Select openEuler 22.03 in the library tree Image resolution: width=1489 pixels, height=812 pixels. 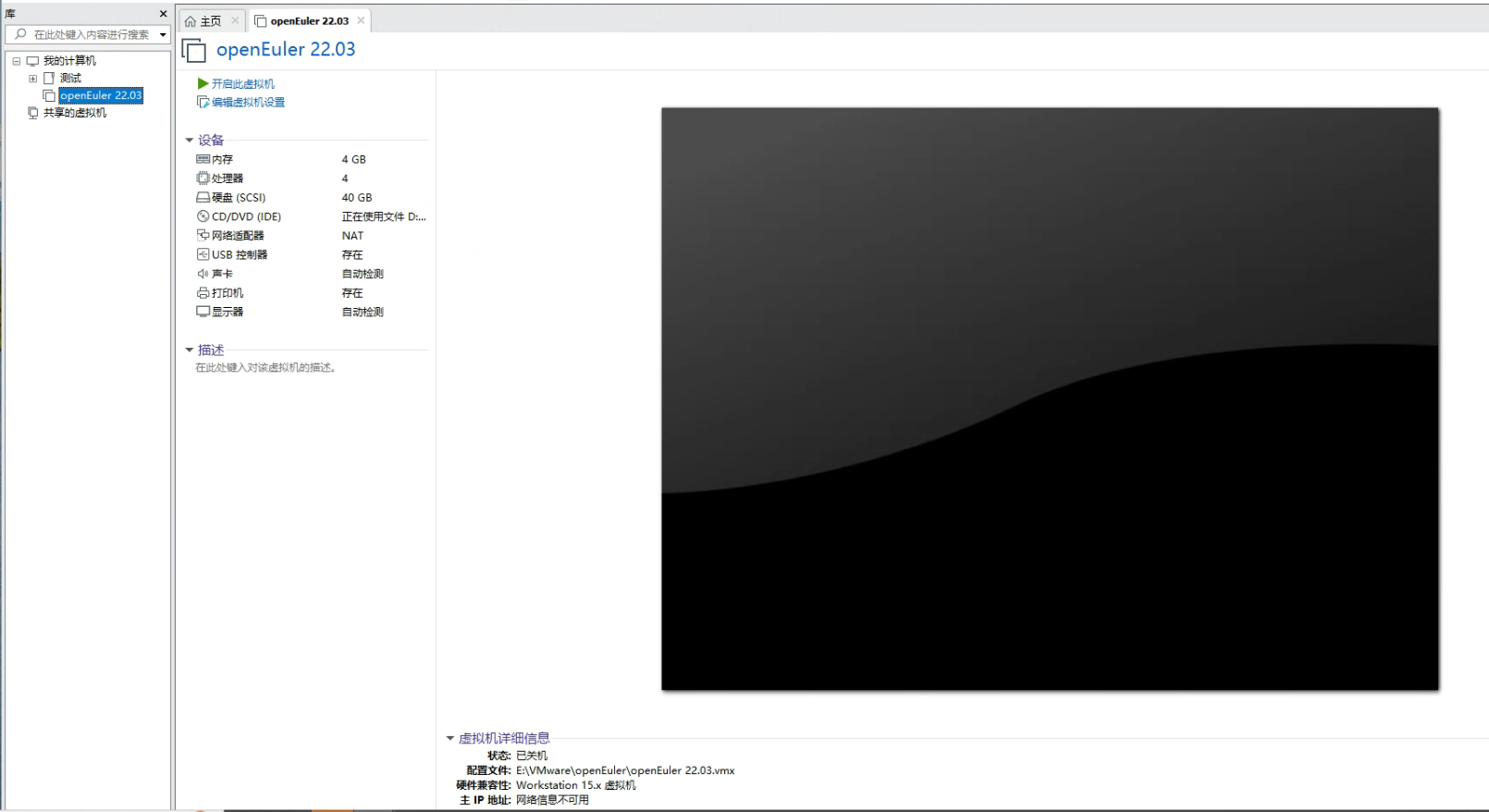(x=101, y=95)
